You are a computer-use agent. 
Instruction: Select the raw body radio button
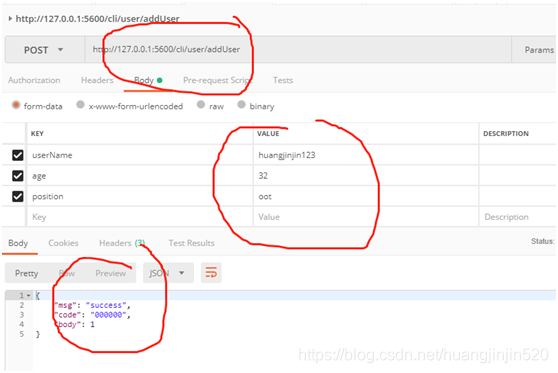coord(201,105)
